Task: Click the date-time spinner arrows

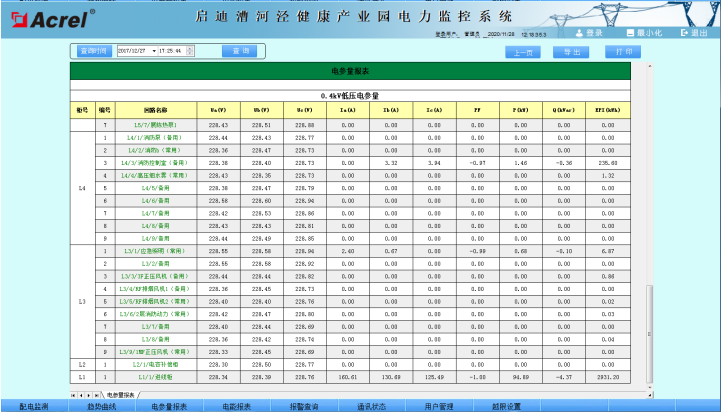Action: point(190,50)
